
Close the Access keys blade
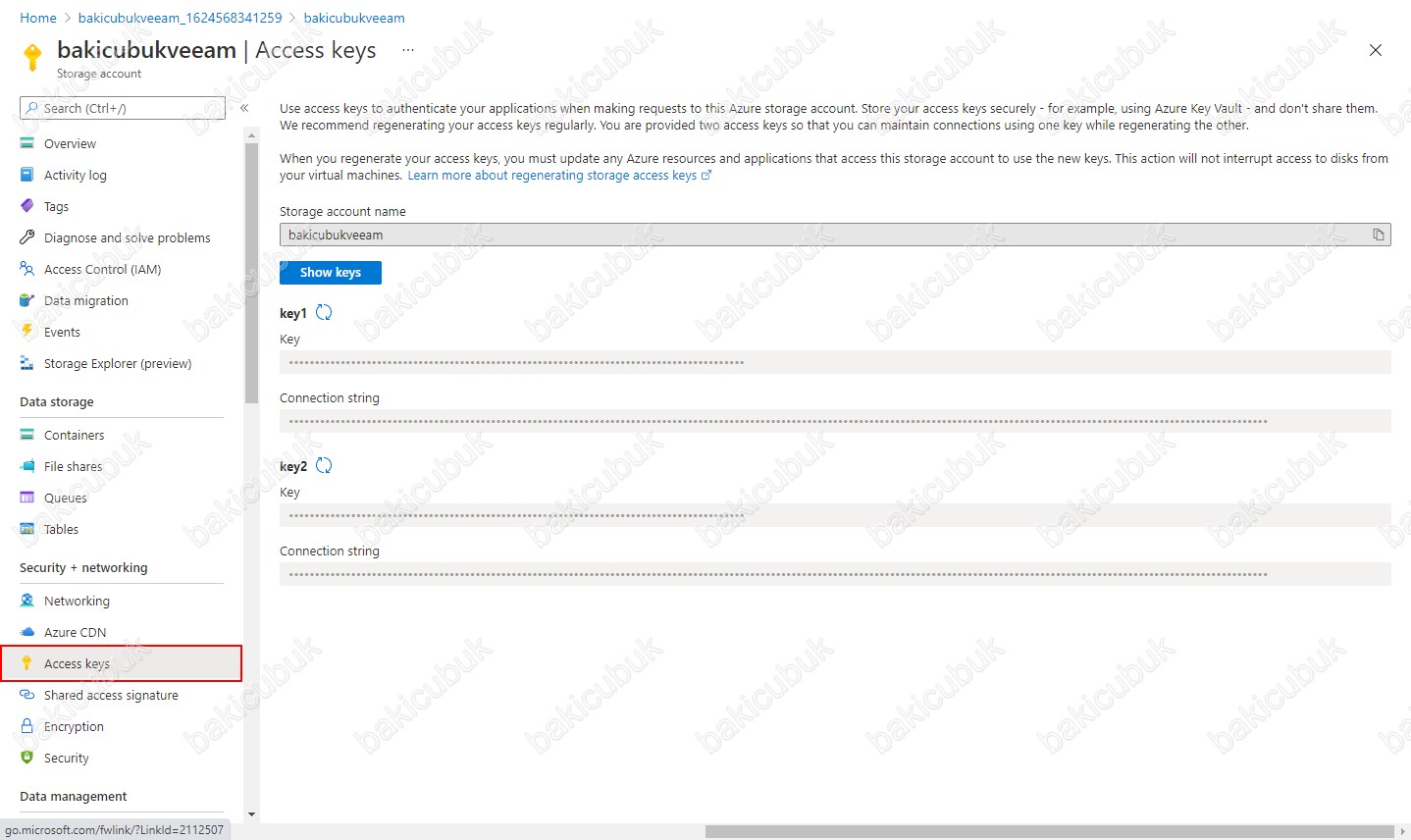(1376, 50)
